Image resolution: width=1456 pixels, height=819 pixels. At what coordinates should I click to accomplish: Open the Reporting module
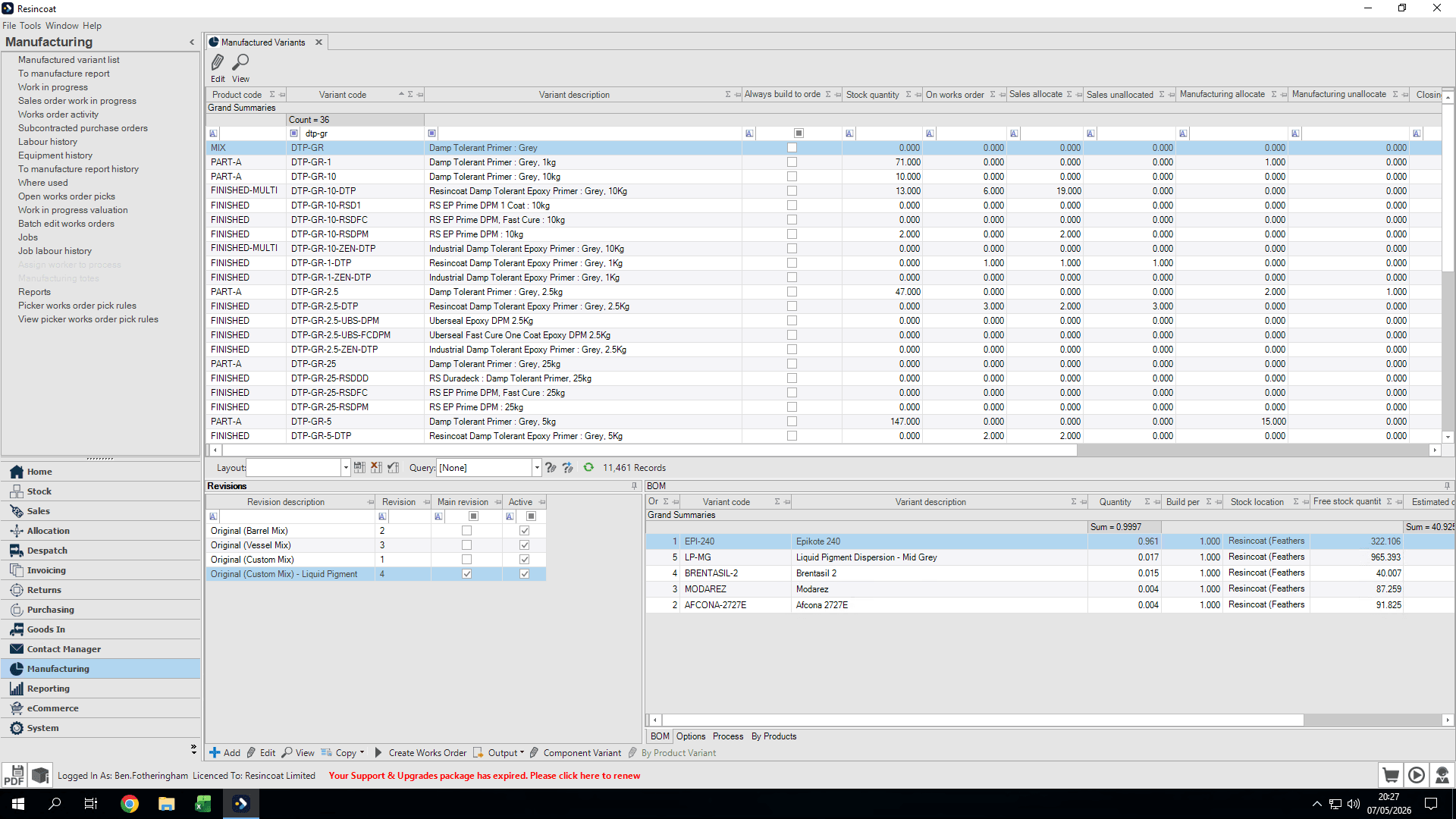click(x=100, y=689)
